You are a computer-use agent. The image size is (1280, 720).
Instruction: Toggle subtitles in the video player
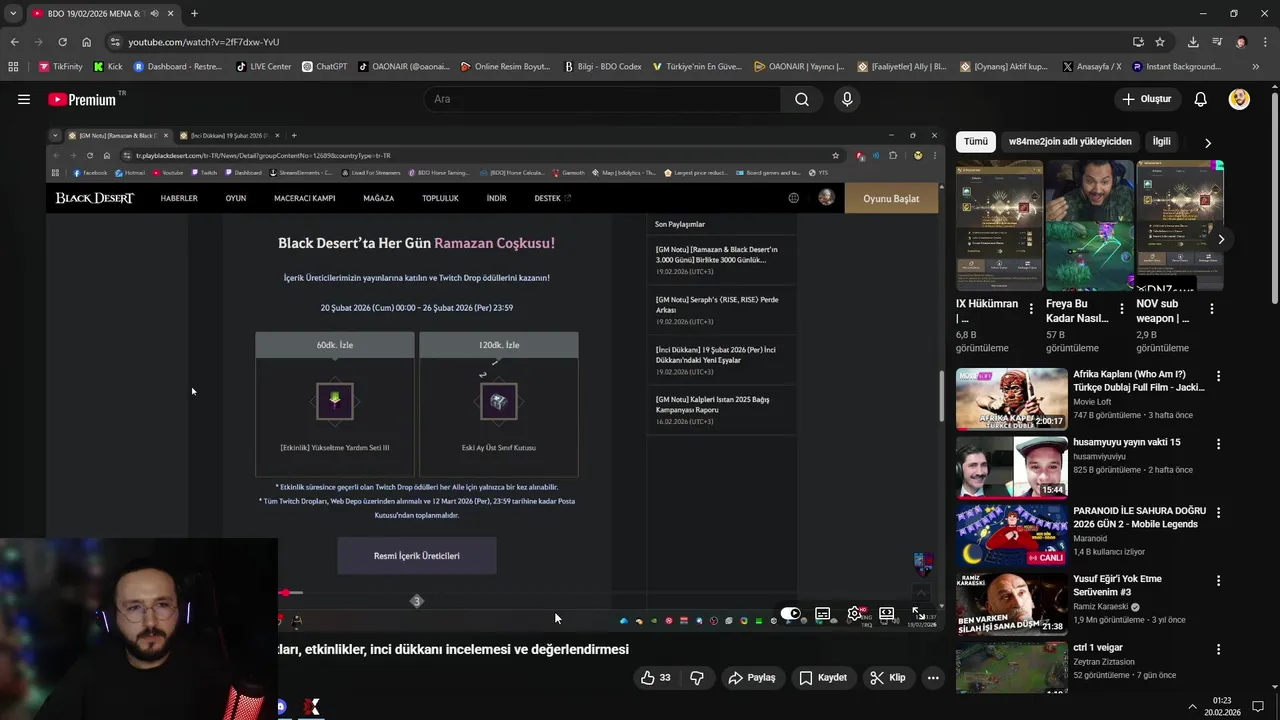coord(822,614)
